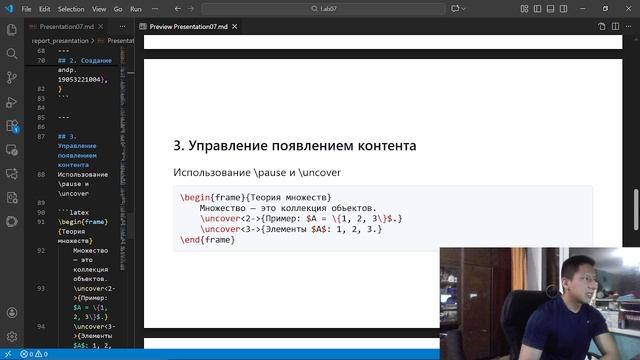Switch to the Presentation07.md source tab
640x360 pixels.
click(66, 27)
